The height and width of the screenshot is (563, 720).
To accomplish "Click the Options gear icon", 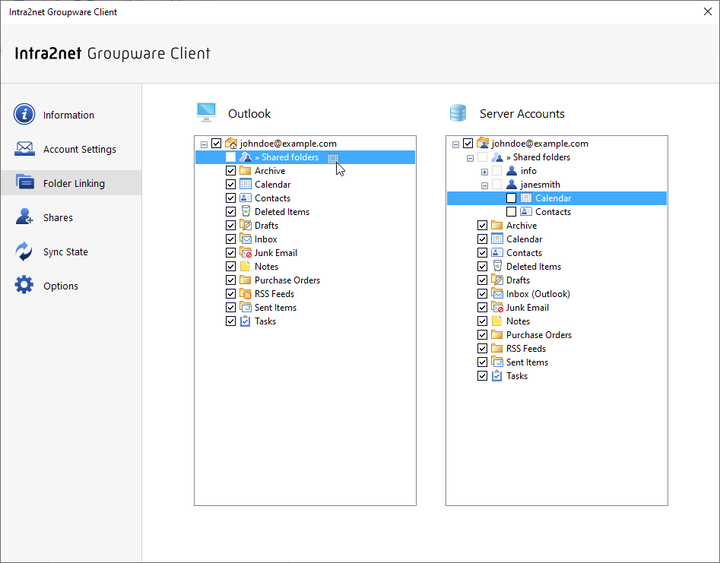I will tap(24, 285).
